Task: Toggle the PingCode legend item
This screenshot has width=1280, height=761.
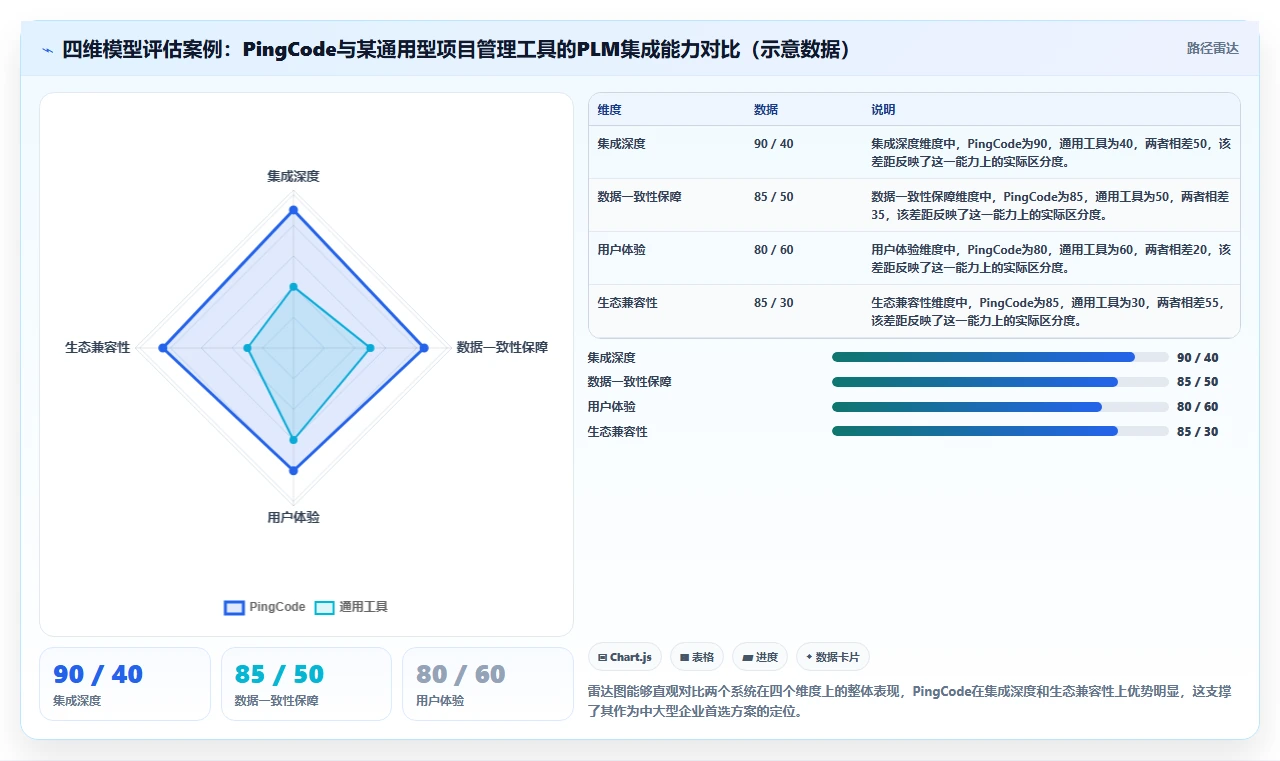Action: 265,607
